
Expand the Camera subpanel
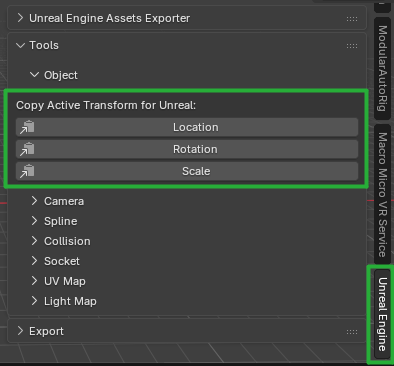pos(34,201)
